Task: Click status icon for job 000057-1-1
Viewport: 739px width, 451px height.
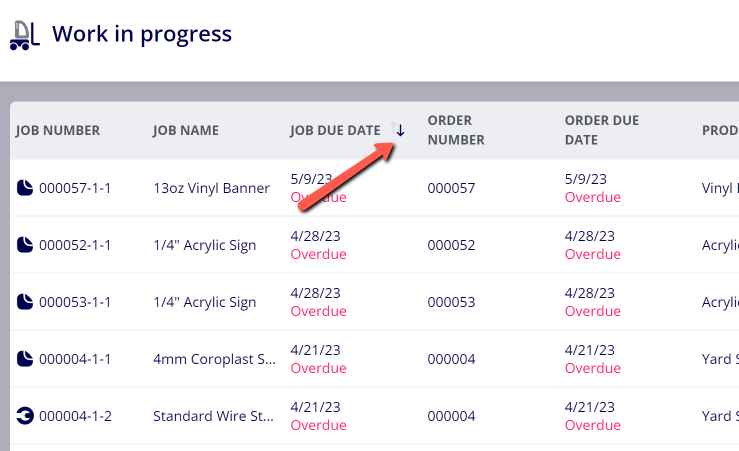Action: (25, 188)
